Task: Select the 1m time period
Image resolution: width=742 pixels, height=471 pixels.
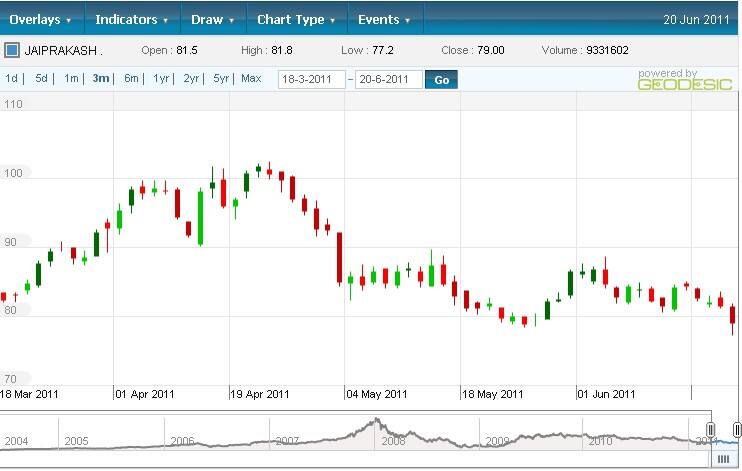Action: 71,78
